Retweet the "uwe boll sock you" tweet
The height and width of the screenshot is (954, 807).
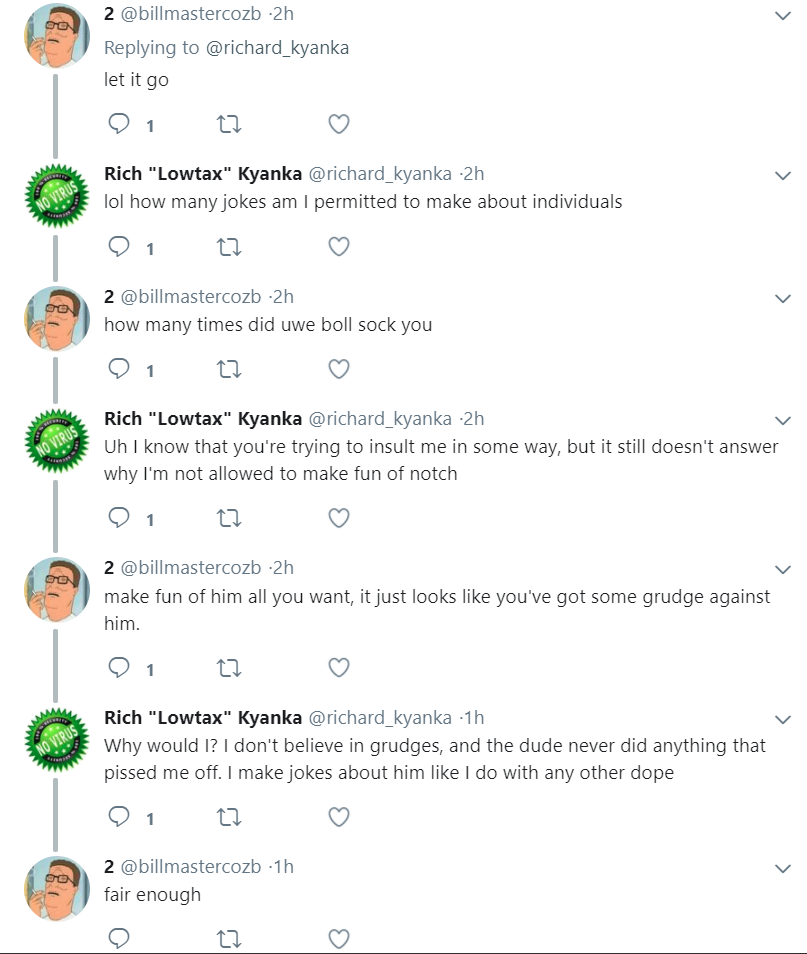[x=229, y=369]
